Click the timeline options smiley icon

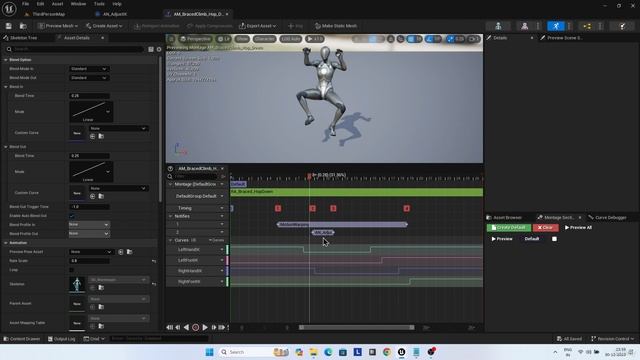tap(170, 168)
